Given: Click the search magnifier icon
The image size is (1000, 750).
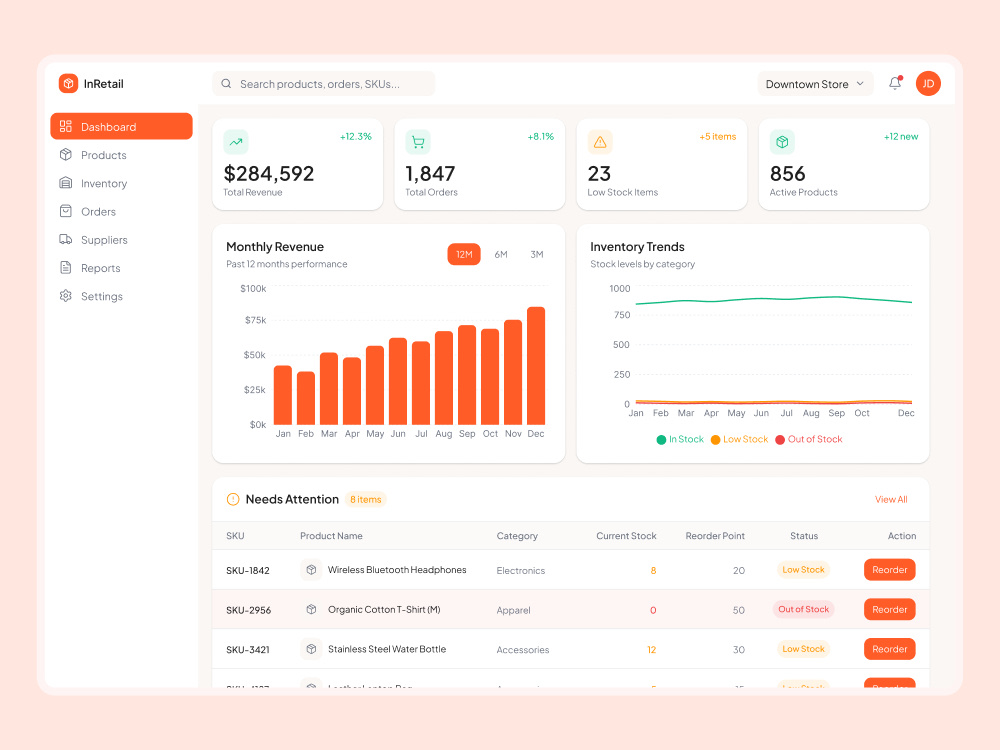Looking at the screenshot, I should tap(226, 84).
